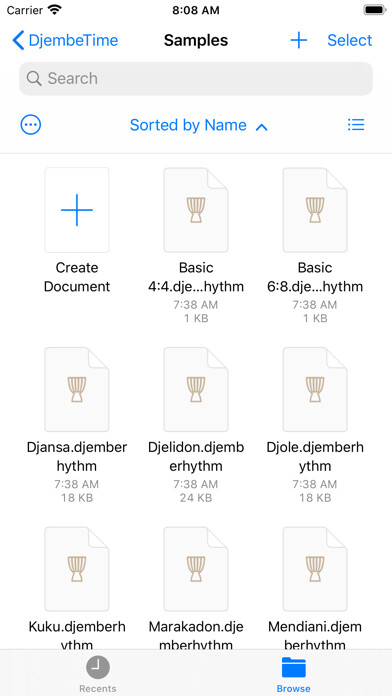Tap the 8:08 AM clock
Viewport: 392px width, 696px height.
196,10
